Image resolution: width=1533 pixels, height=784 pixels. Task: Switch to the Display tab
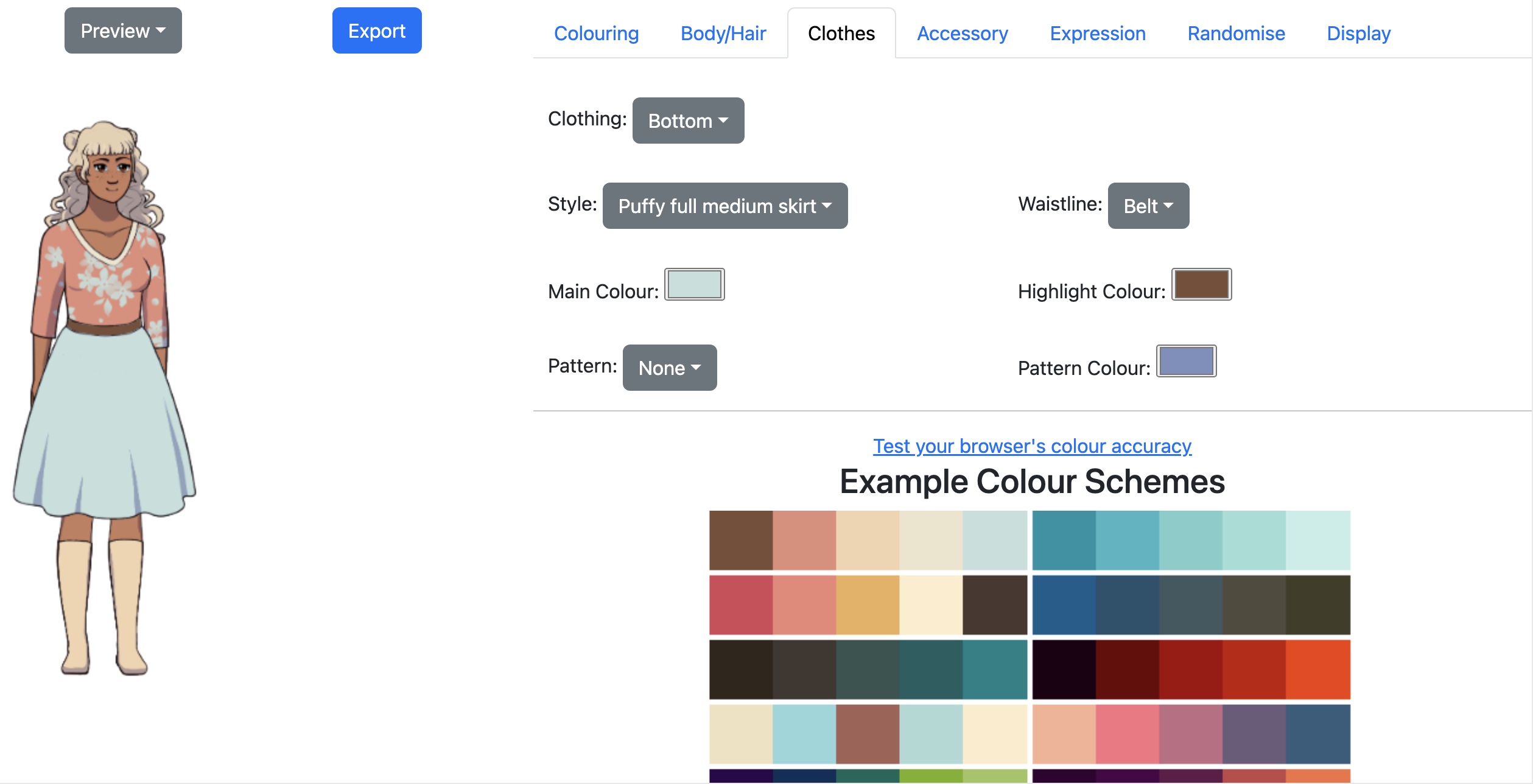(1359, 33)
